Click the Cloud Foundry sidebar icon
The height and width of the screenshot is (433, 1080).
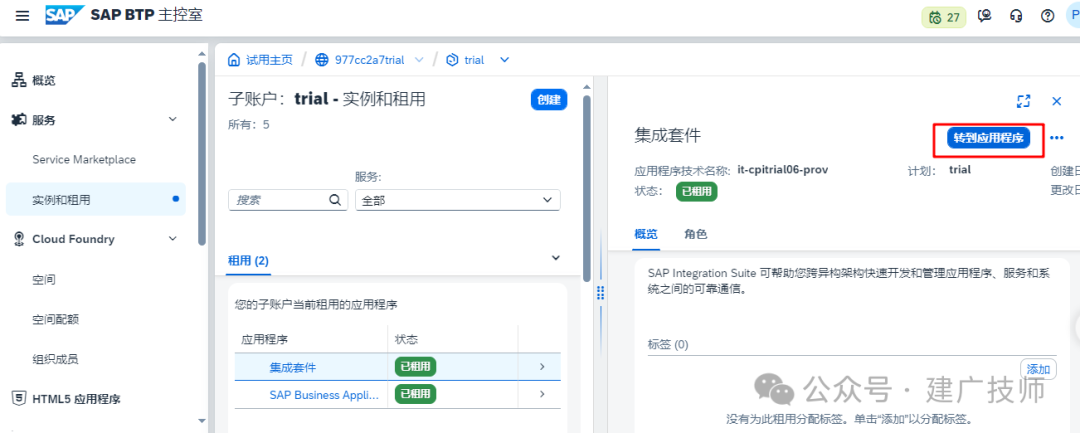(x=19, y=239)
